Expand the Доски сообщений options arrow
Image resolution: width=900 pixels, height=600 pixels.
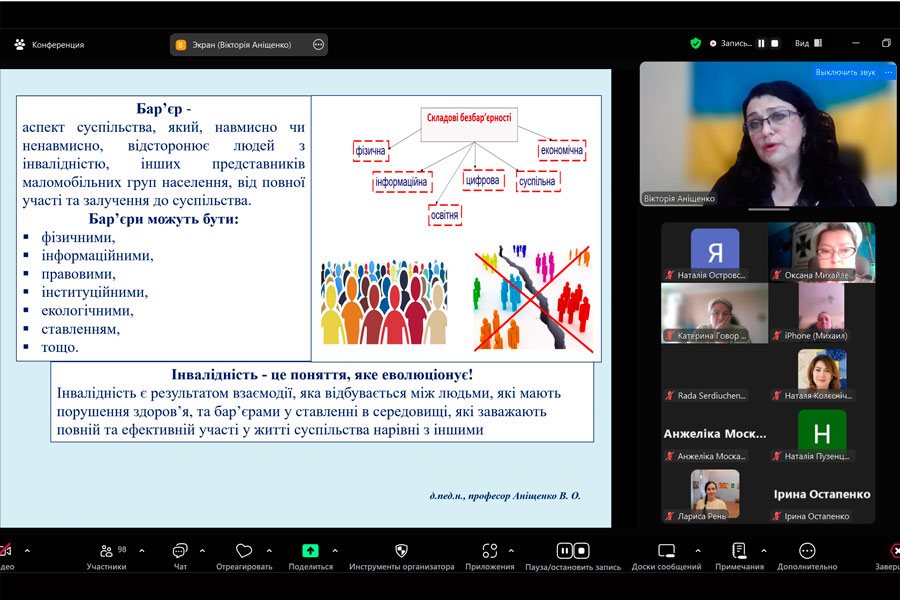[x=698, y=551]
